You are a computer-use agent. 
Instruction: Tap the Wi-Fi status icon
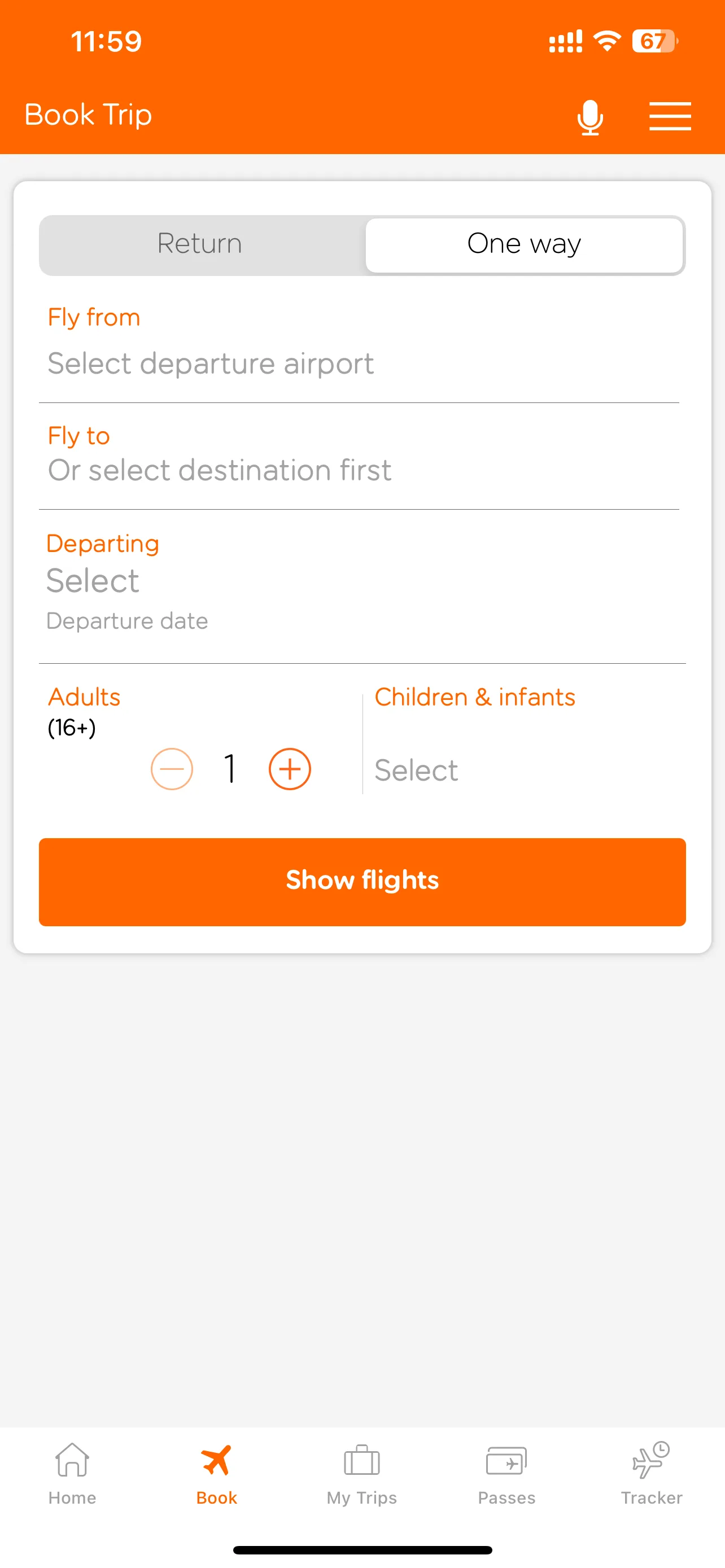(606, 41)
